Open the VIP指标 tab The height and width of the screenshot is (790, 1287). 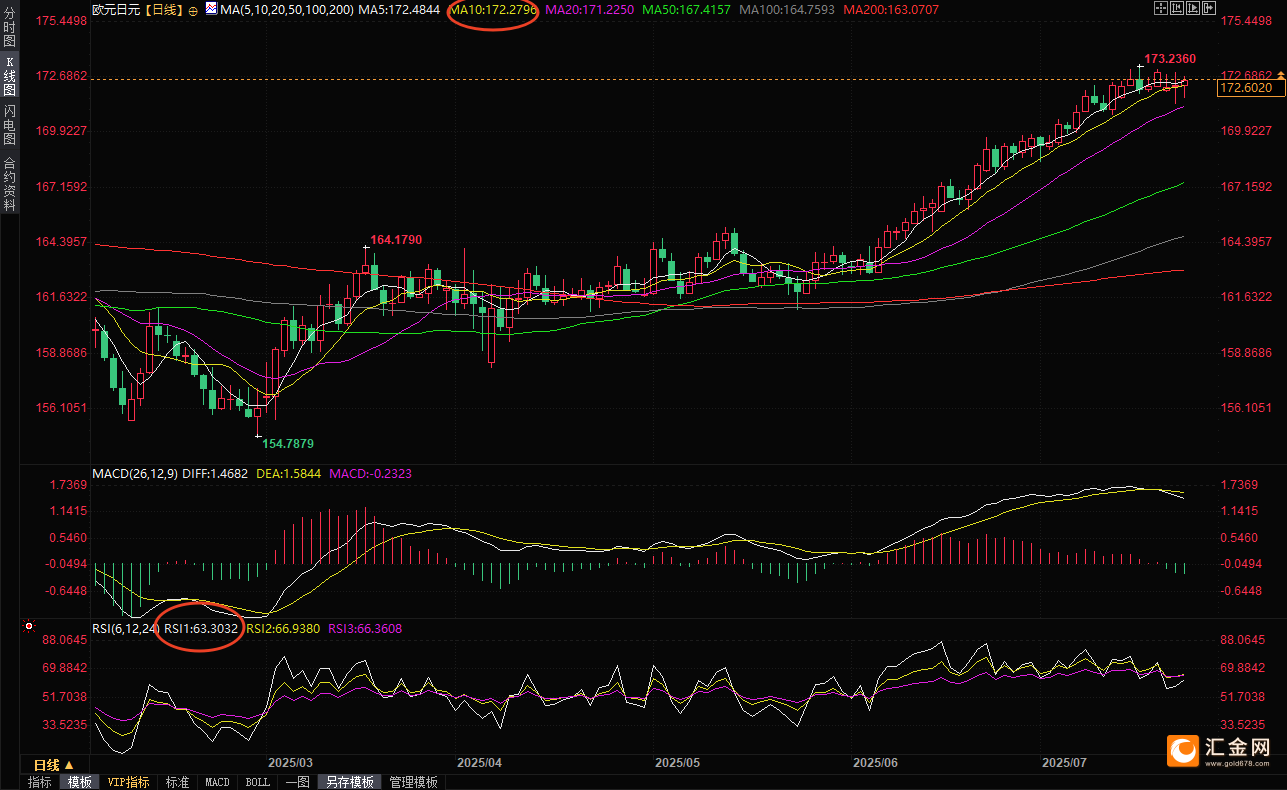point(128,782)
